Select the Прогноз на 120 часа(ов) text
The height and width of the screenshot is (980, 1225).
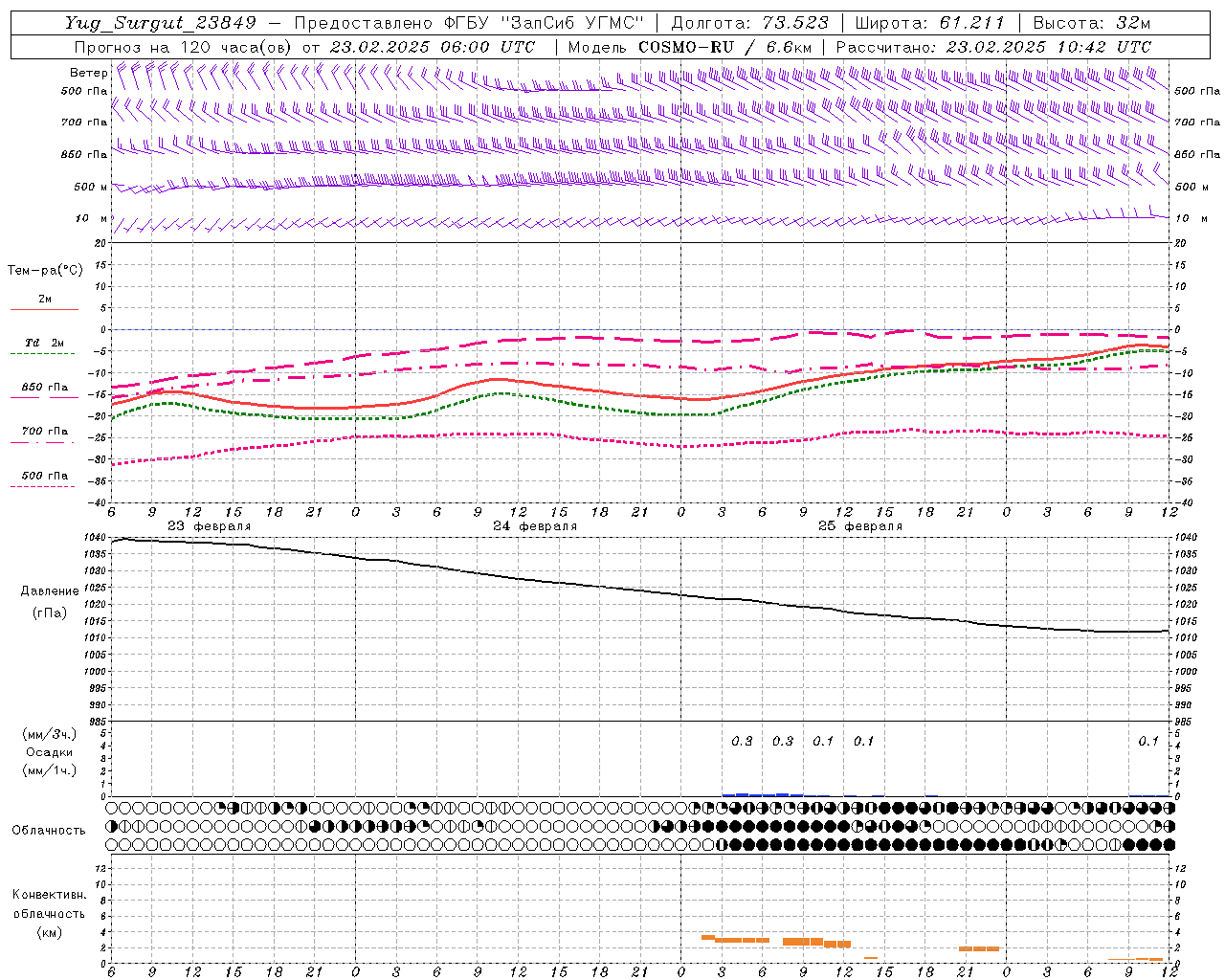[x=184, y=47]
